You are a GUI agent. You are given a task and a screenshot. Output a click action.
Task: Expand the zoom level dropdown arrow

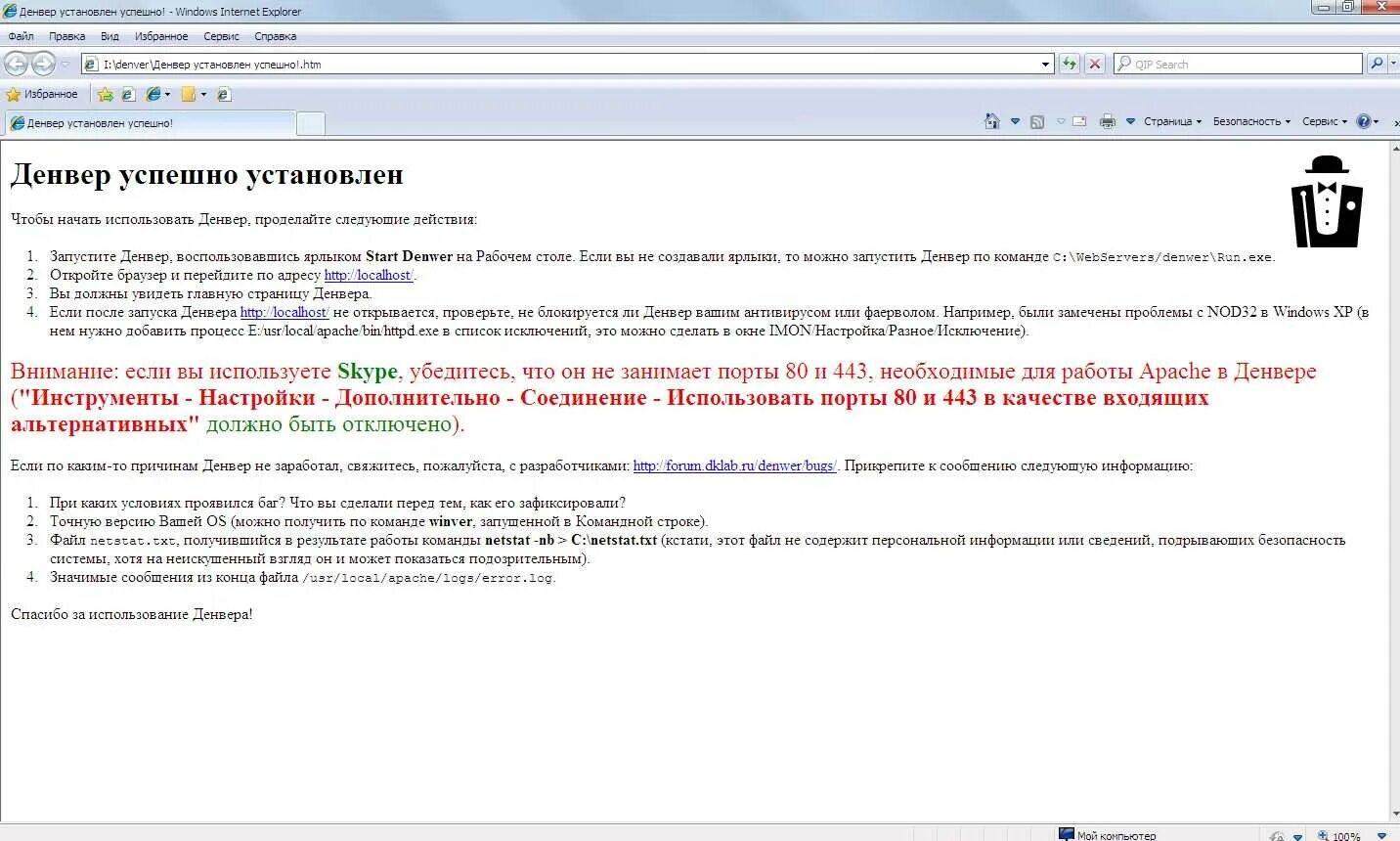point(1382,836)
